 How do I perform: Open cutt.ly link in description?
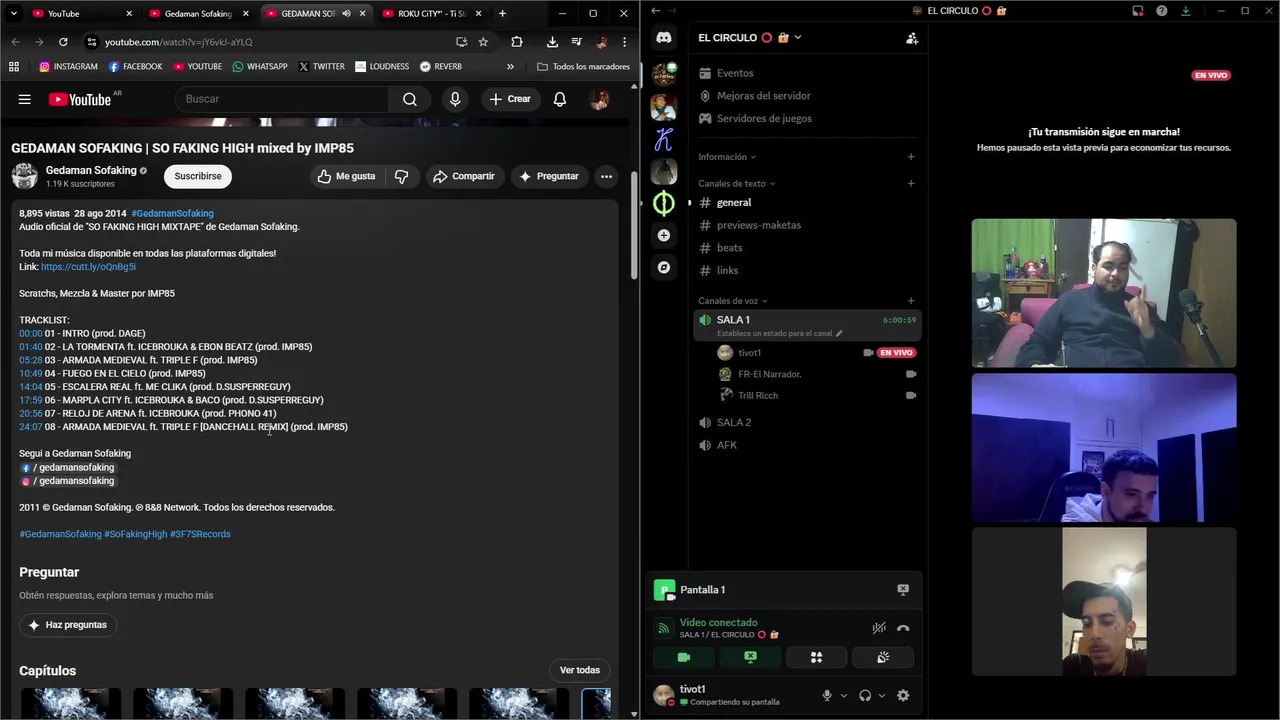point(88,267)
